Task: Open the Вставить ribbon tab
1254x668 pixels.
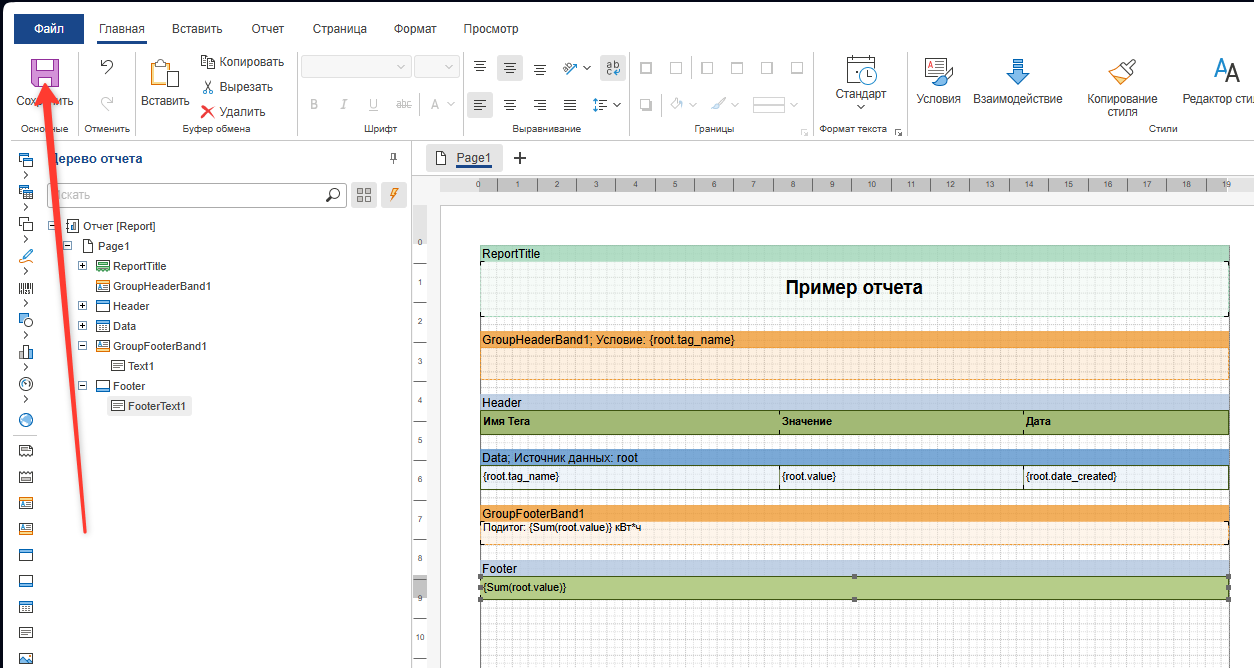Action: point(197,29)
